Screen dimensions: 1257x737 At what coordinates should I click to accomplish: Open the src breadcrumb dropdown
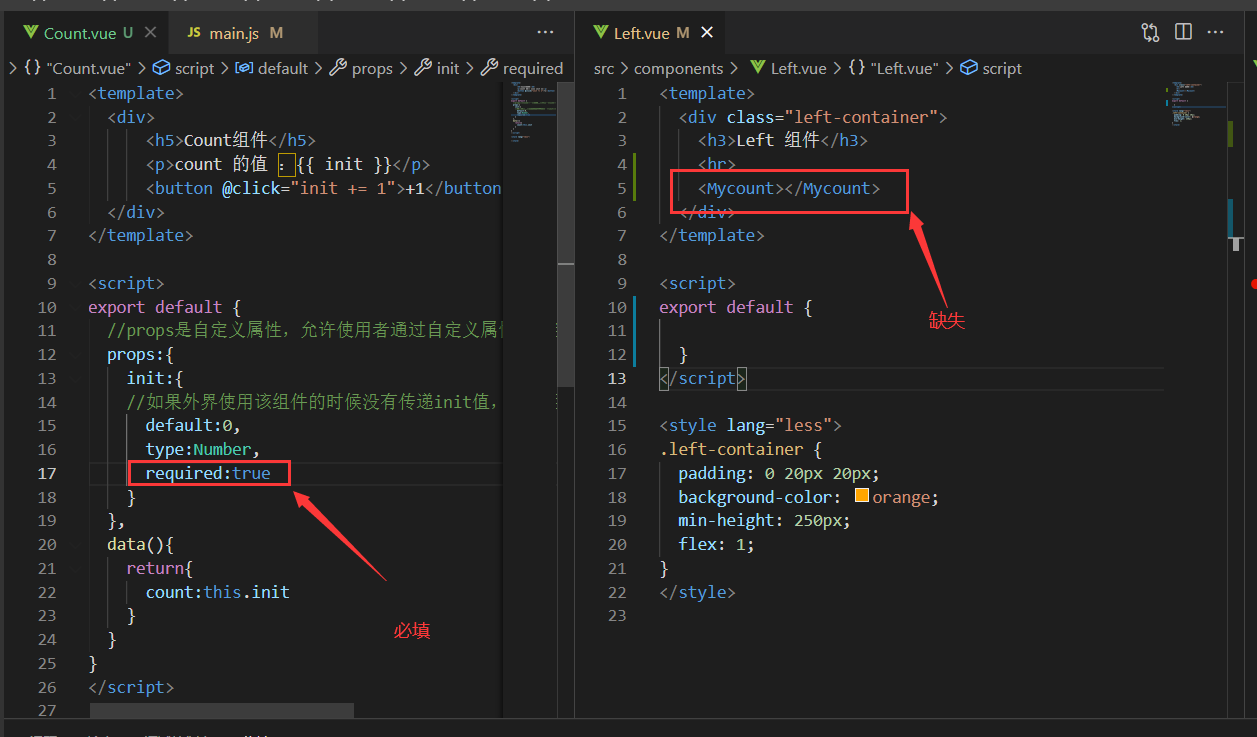[x=604, y=68]
